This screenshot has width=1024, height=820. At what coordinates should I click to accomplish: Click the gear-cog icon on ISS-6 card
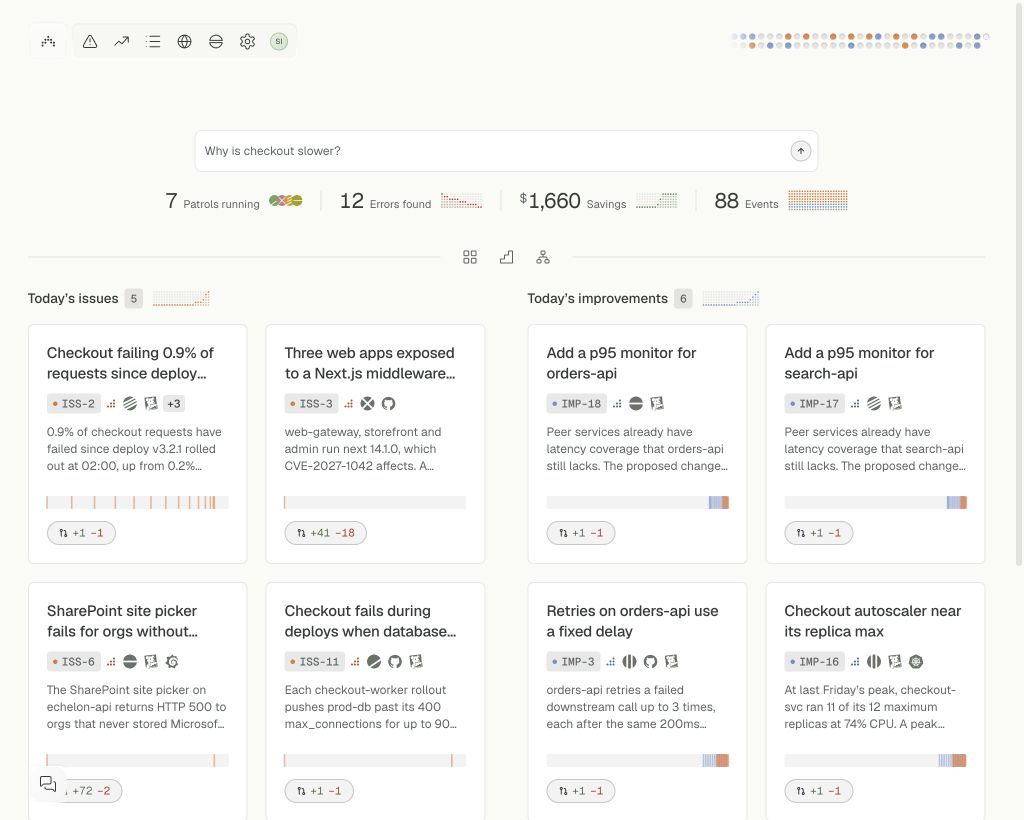coord(172,661)
